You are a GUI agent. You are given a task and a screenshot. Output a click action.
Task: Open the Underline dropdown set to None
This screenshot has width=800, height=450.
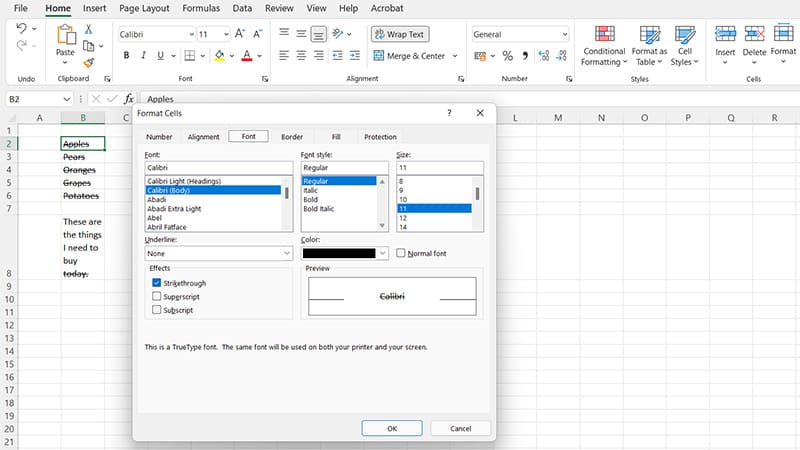pyautogui.click(x=218, y=253)
